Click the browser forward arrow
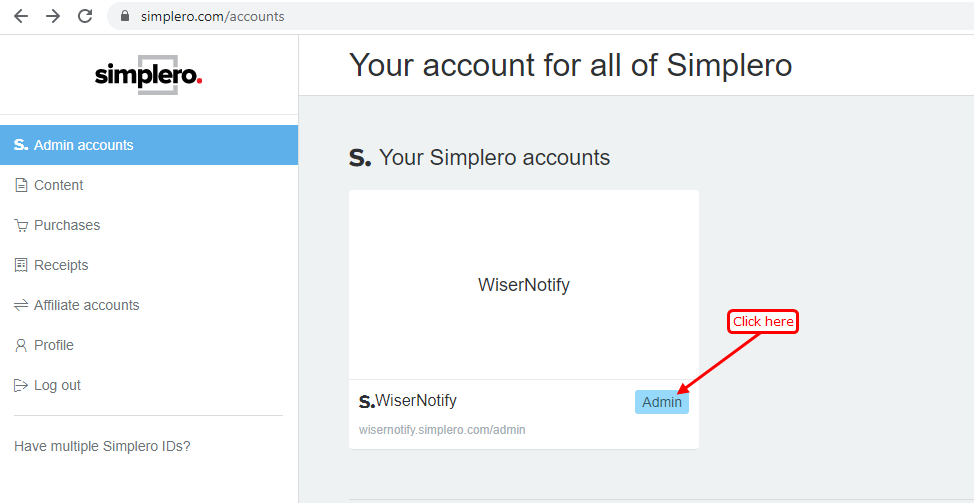The height and width of the screenshot is (503, 974). [x=53, y=16]
